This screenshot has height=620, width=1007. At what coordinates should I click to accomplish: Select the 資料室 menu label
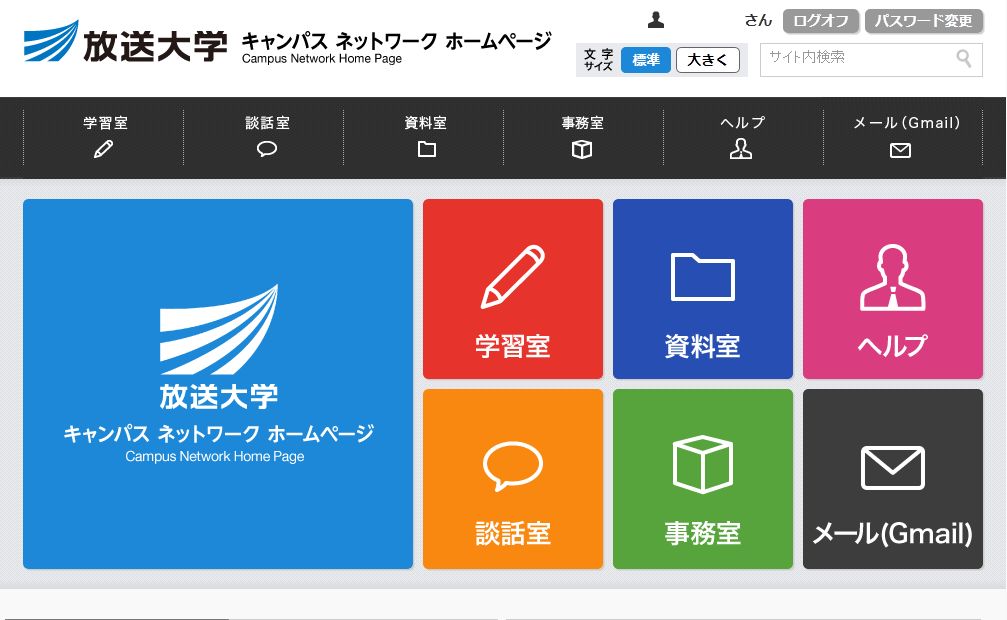[x=426, y=123]
